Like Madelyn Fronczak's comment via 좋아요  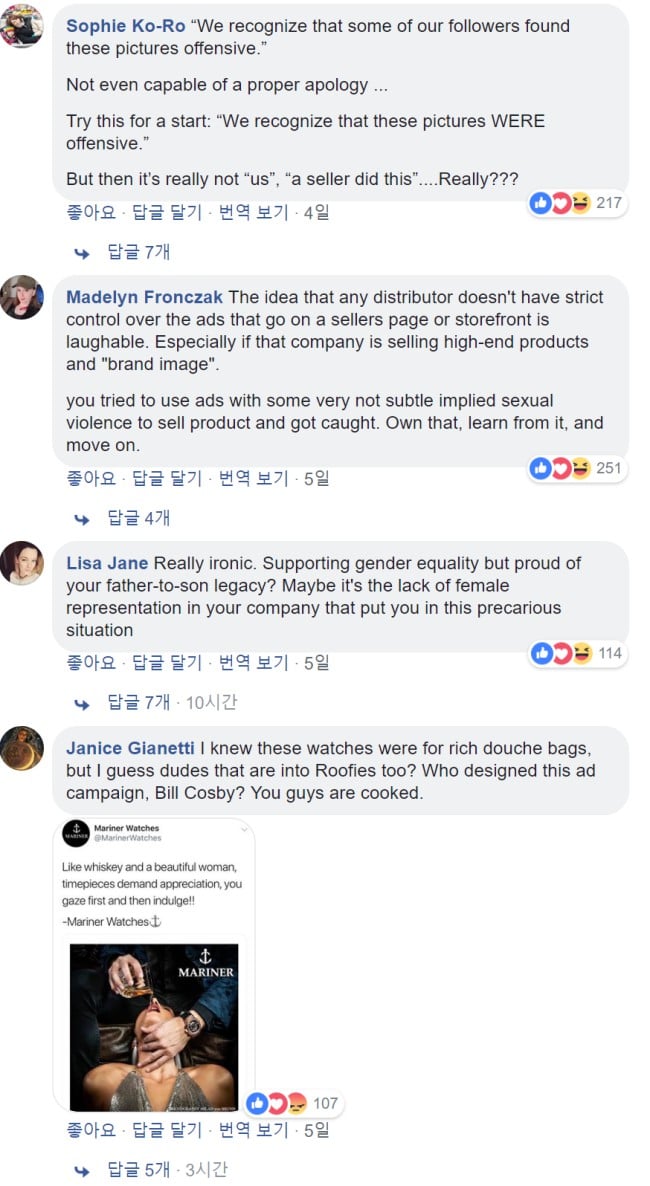91,478
